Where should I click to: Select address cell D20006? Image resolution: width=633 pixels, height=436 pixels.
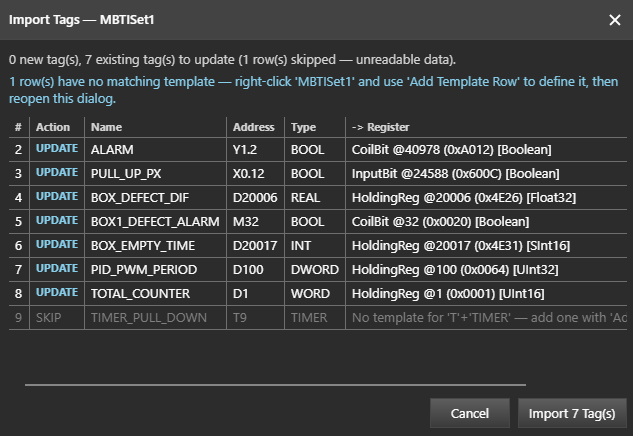tap(255, 197)
